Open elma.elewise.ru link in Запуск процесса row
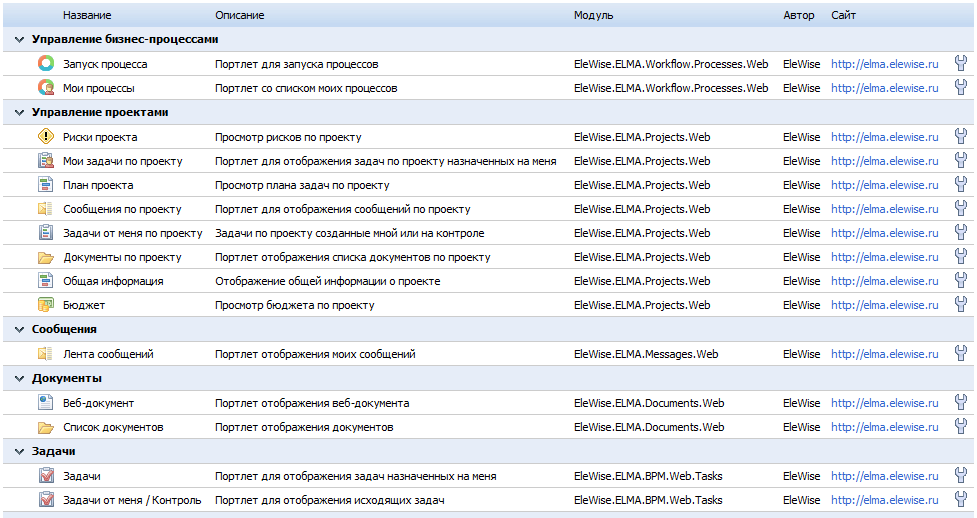 884,64
